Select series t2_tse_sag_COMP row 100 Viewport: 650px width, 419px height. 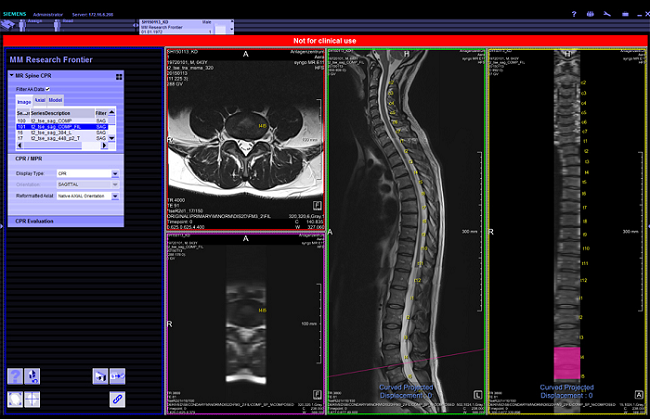[60, 120]
